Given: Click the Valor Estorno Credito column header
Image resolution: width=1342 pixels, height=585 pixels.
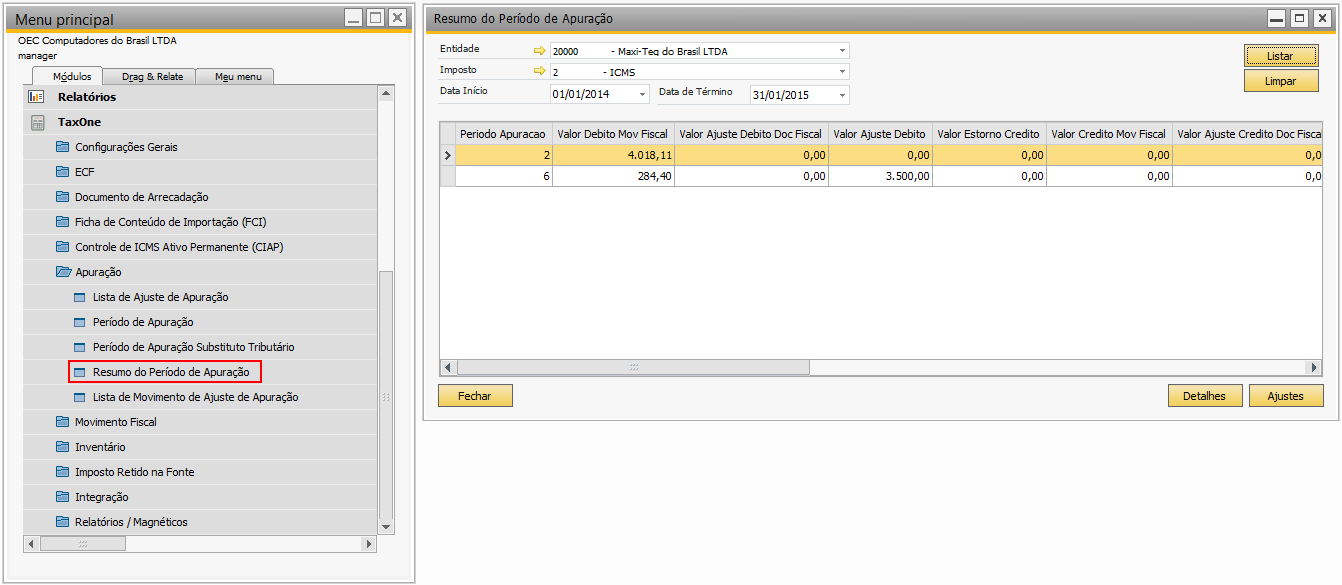Looking at the screenshot, I should click(989, 133).
